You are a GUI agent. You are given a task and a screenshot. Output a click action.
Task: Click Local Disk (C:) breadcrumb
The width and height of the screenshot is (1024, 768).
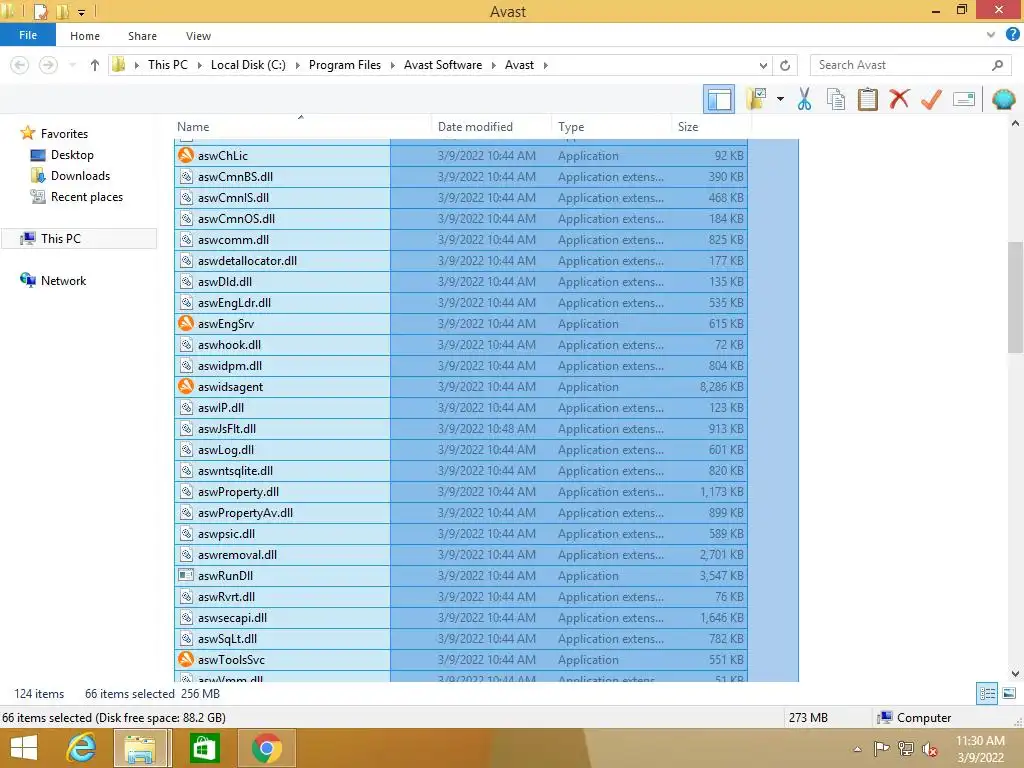tap(248, 65)
